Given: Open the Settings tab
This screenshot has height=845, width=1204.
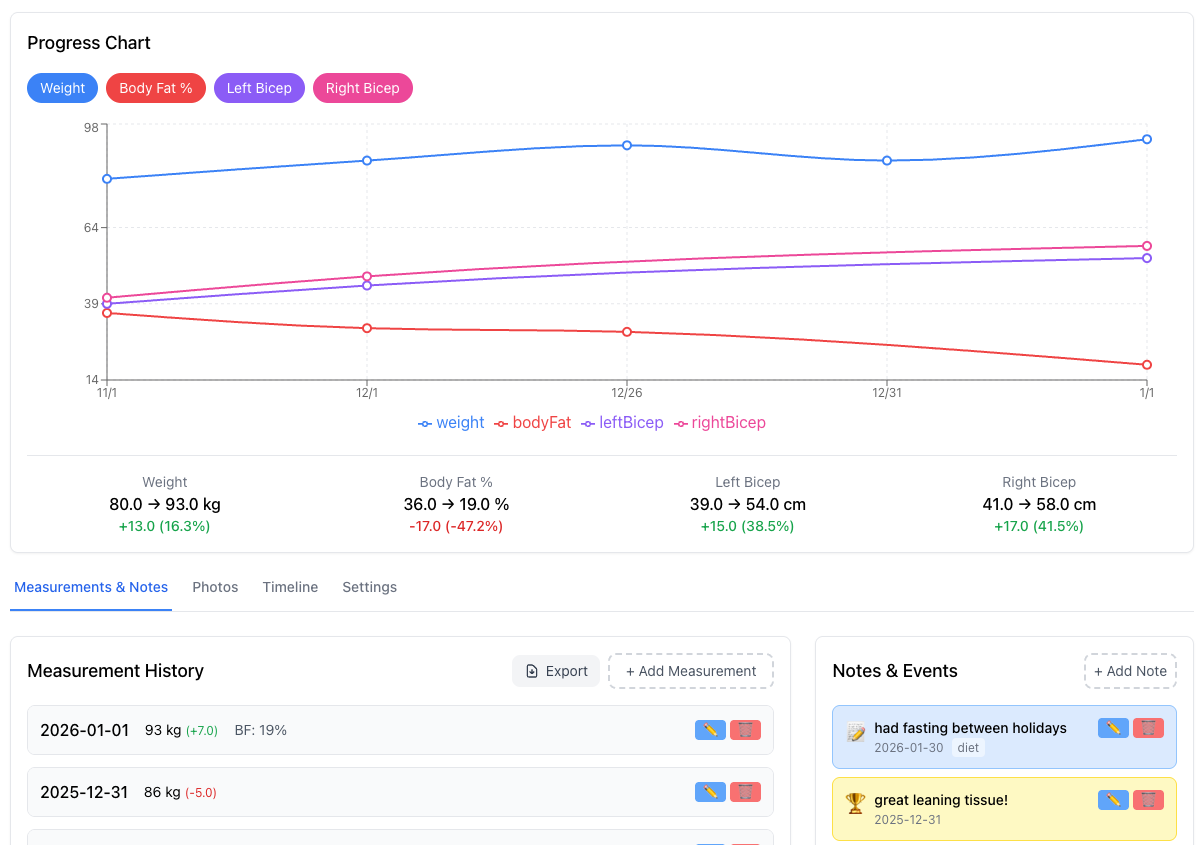Looking at the screenshot, I should 369,587.
